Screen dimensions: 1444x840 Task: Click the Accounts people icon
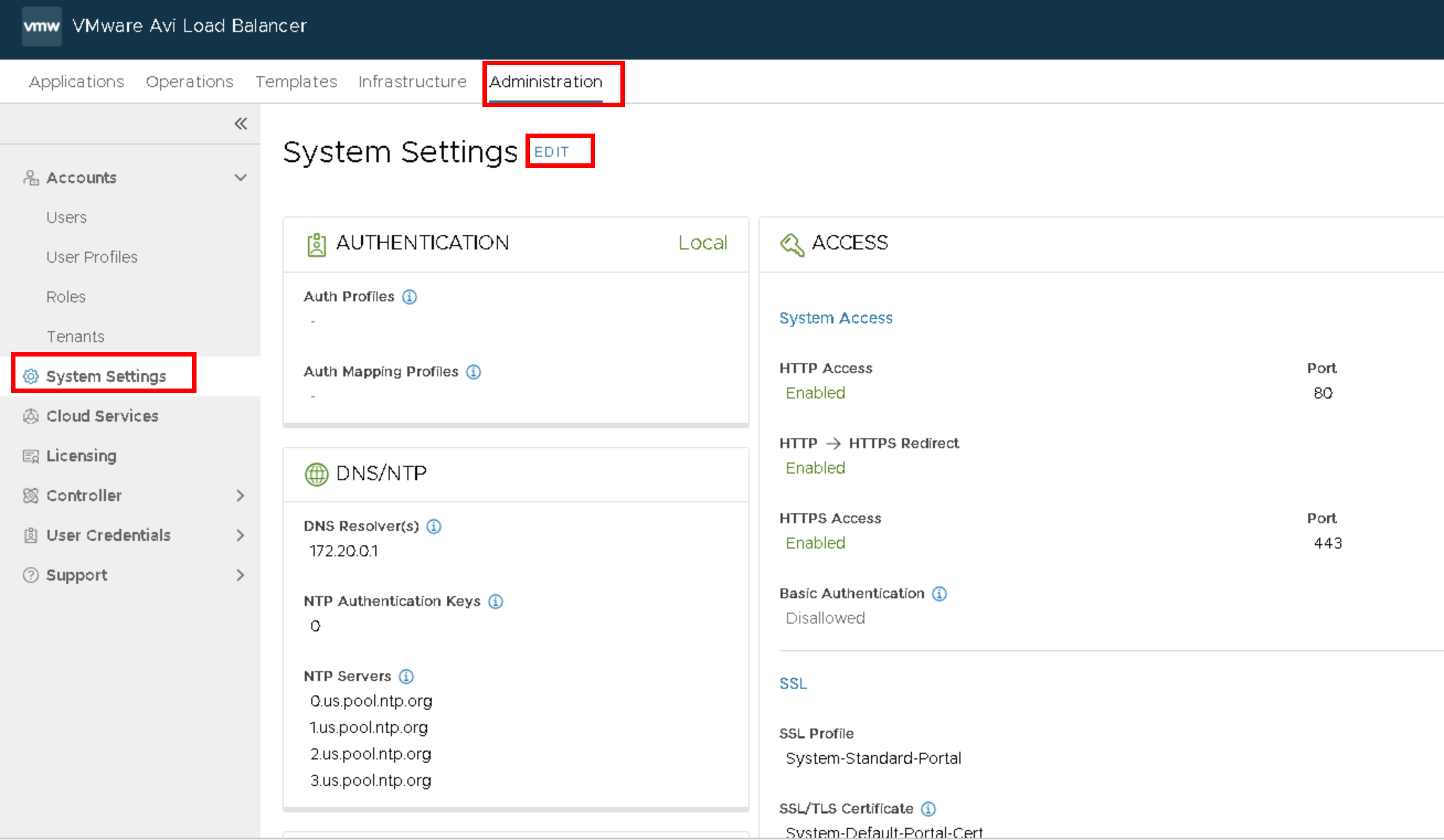pos(31,178)
